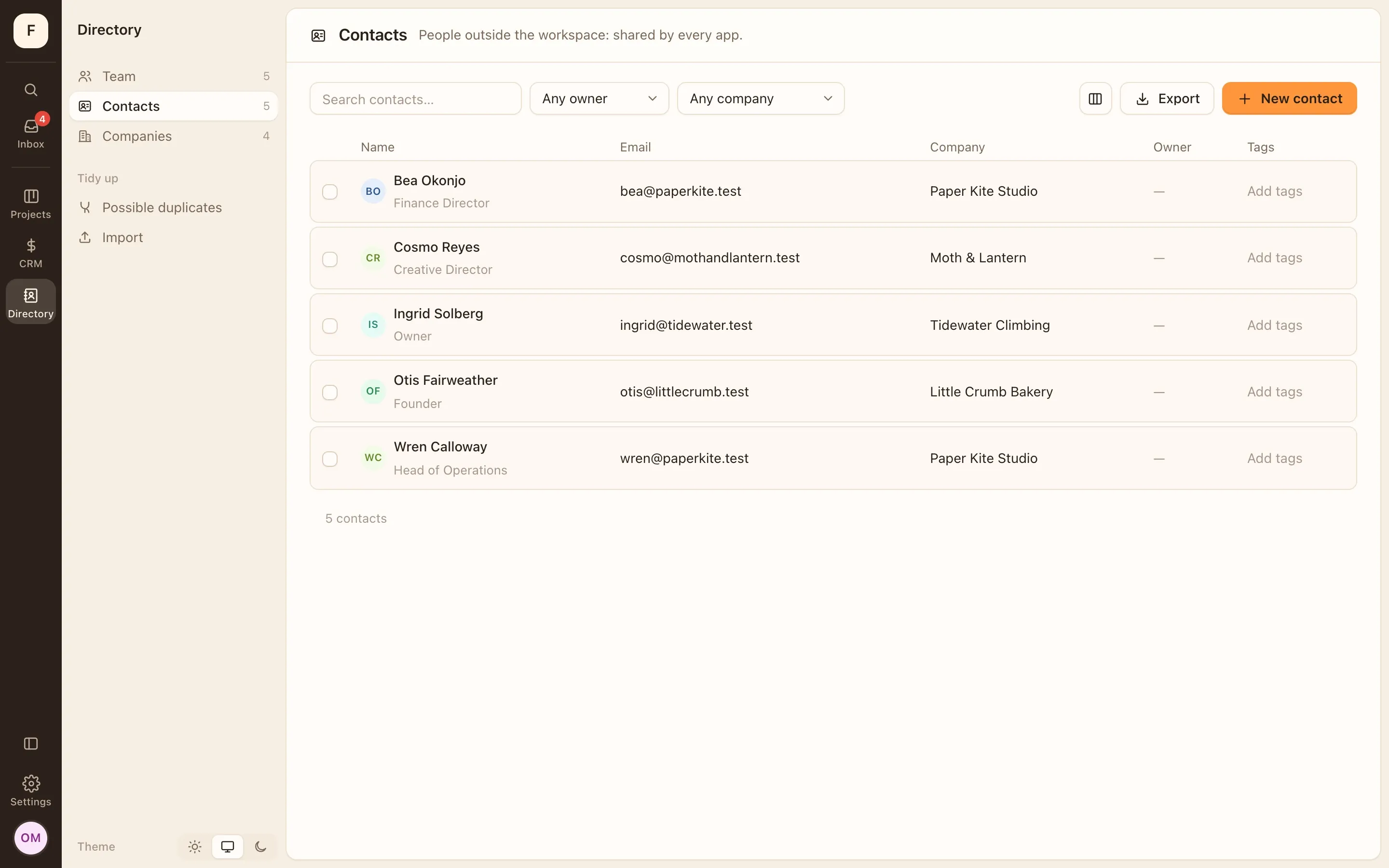Go to Companies list
The width and height of the screenshot is (1389, 868).
click(173, 136)
